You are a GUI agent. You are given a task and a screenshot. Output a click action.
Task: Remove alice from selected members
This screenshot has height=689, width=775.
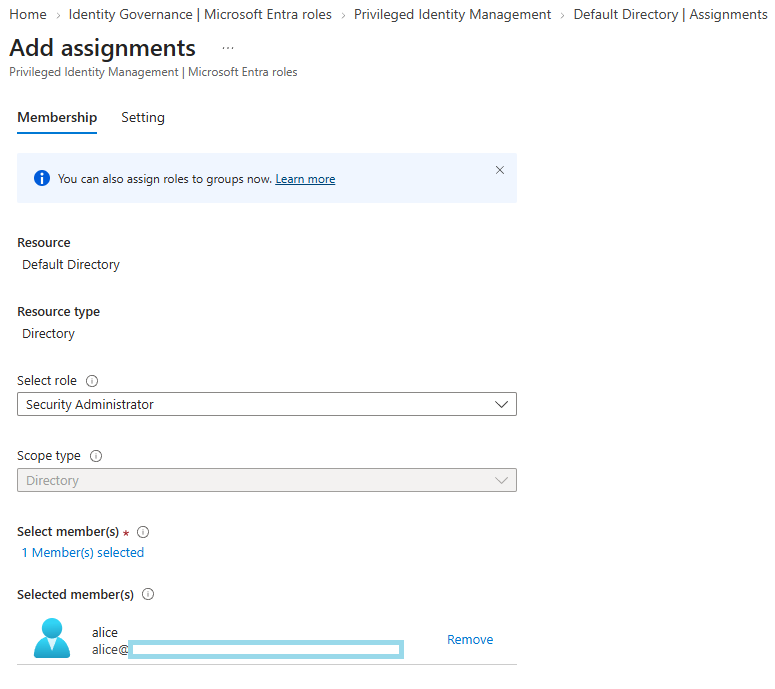tap(470, 640)
